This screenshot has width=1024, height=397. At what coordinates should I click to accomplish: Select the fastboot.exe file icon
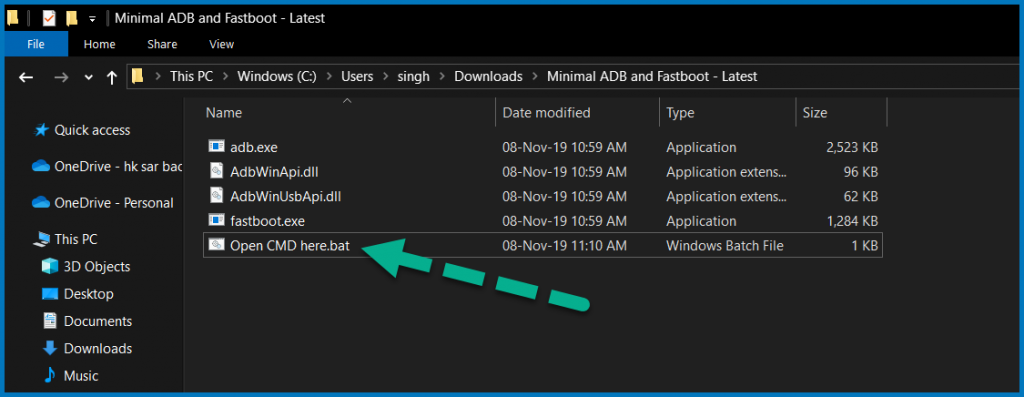(216, 220)
